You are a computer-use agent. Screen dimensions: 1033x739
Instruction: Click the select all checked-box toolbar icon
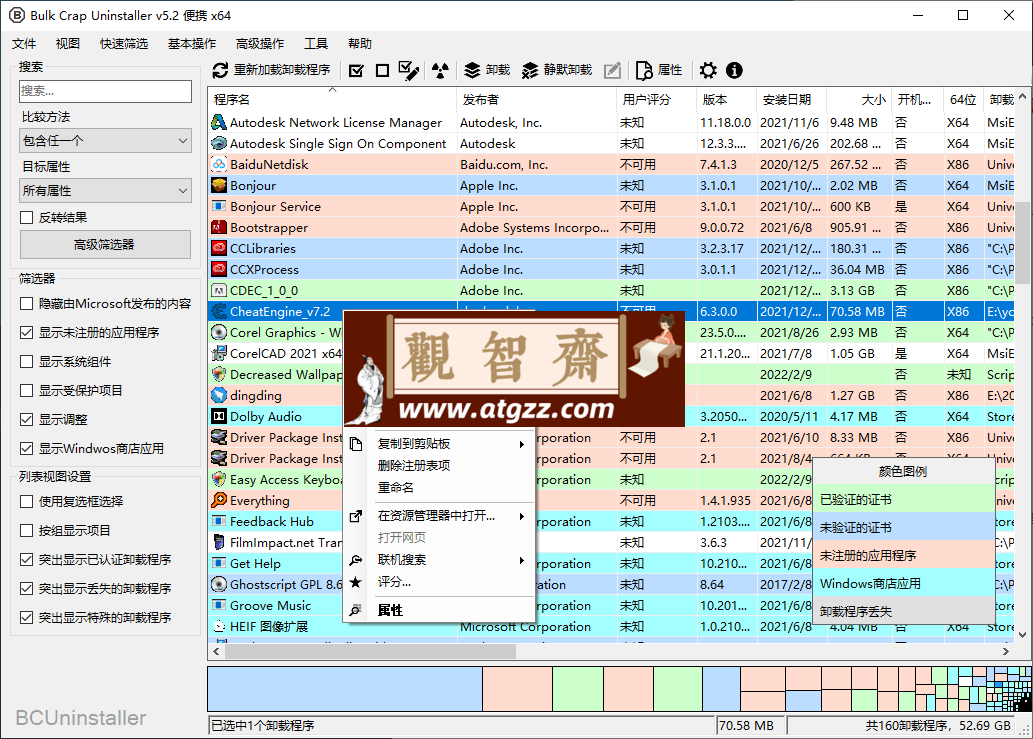[x=356, y=70]
